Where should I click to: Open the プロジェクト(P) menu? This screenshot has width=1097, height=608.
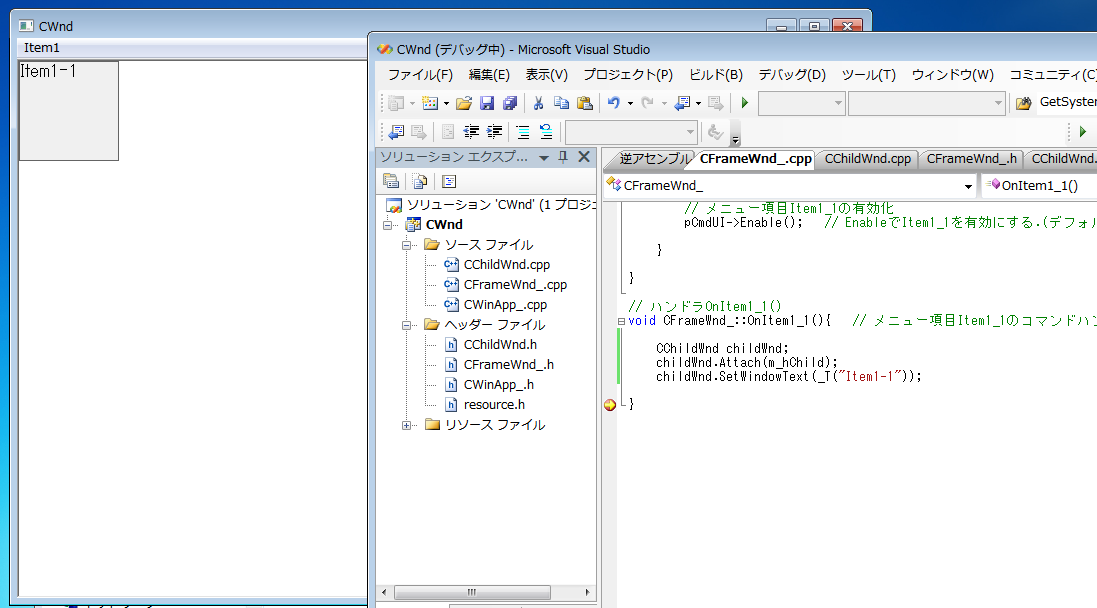(628, 75)
